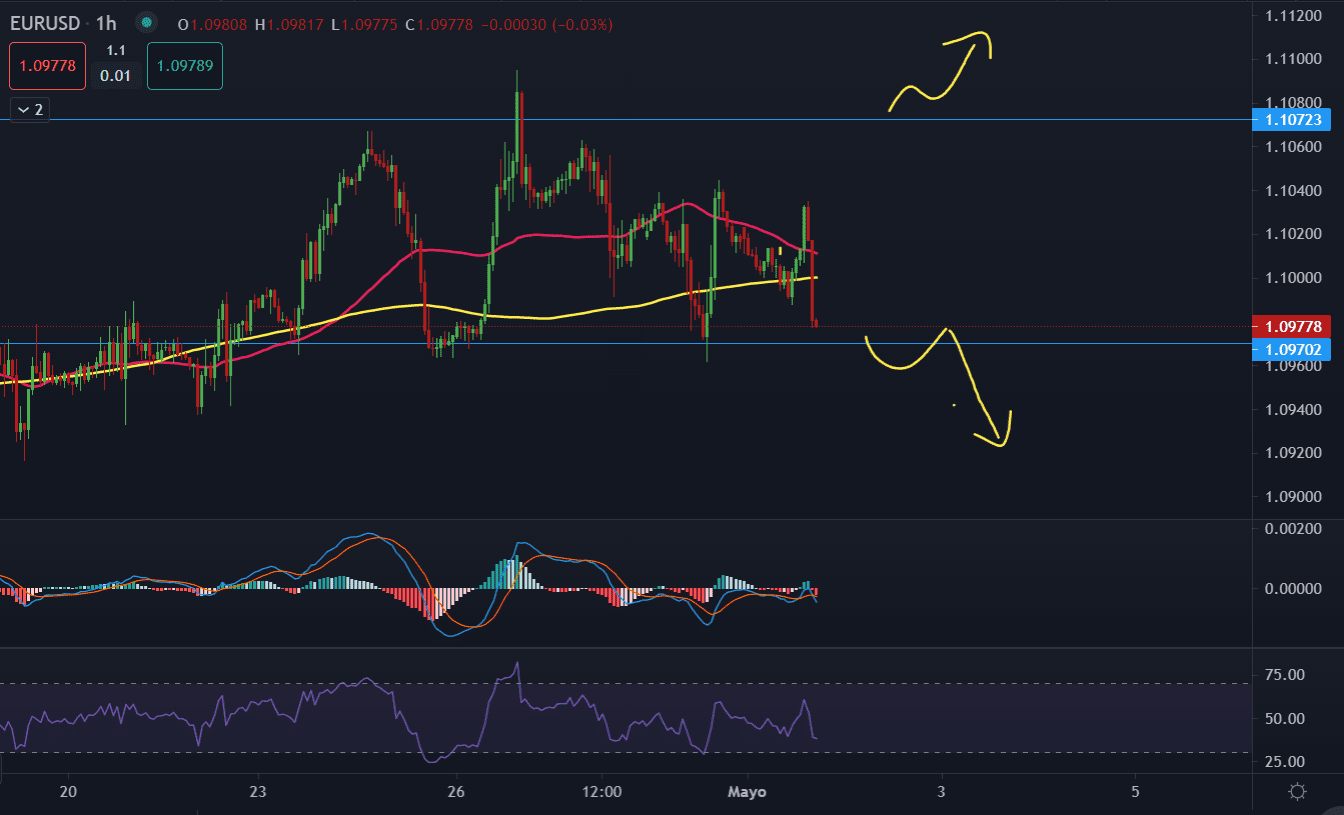This screenshot has width=1344, height=815.
Task: Click the OHLC change value −0.03%
Action: [x=578, y=24]
